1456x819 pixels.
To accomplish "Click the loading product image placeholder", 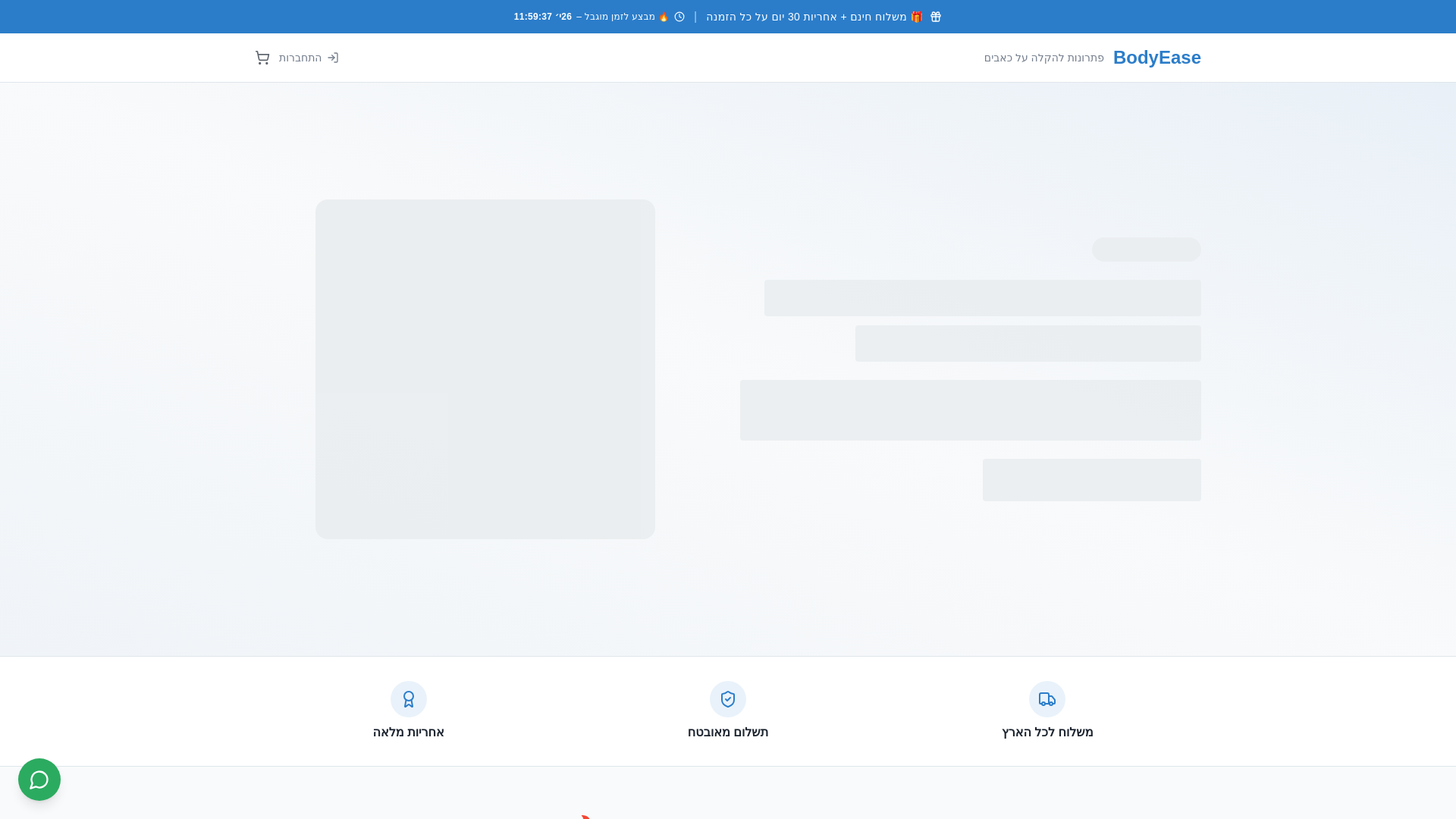I will 485,369.
